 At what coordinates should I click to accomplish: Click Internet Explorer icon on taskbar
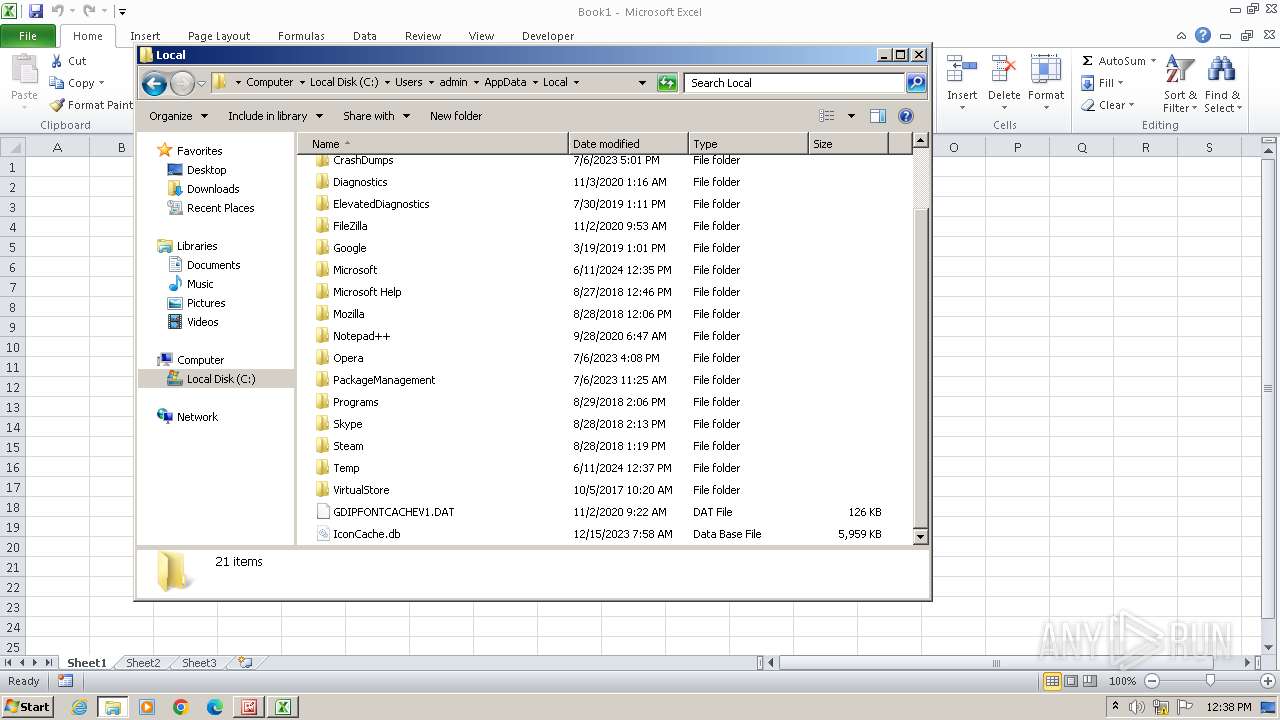click(79, 707)
